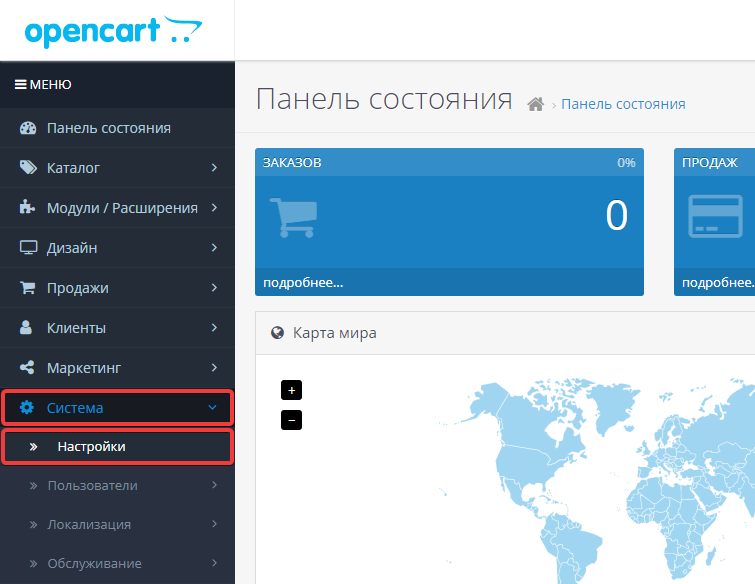The height and width of the screenshot is (584, 755).
Task: Click the Design monitor icon
Action: coord(28,248)
